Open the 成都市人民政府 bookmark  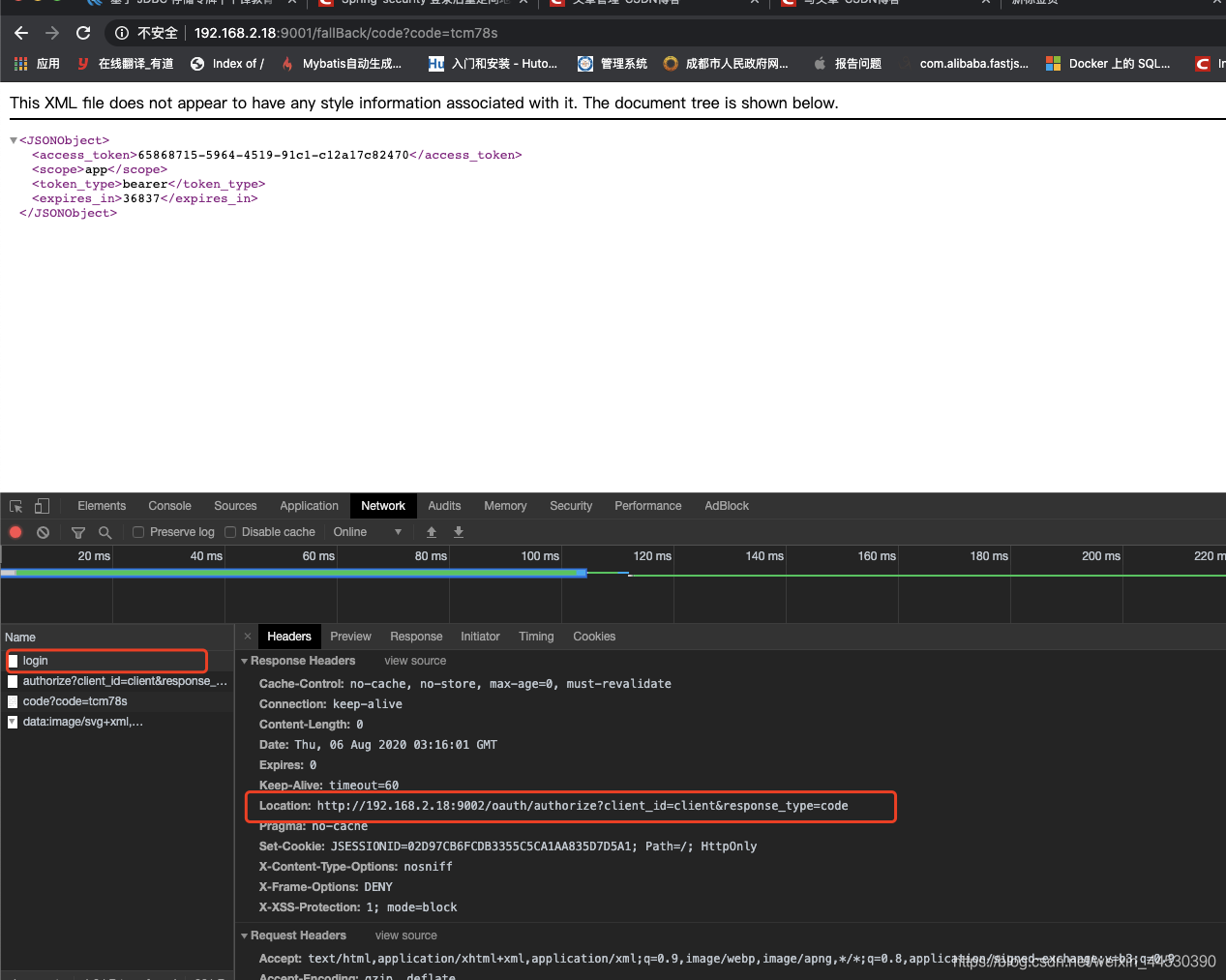[726, 64]
